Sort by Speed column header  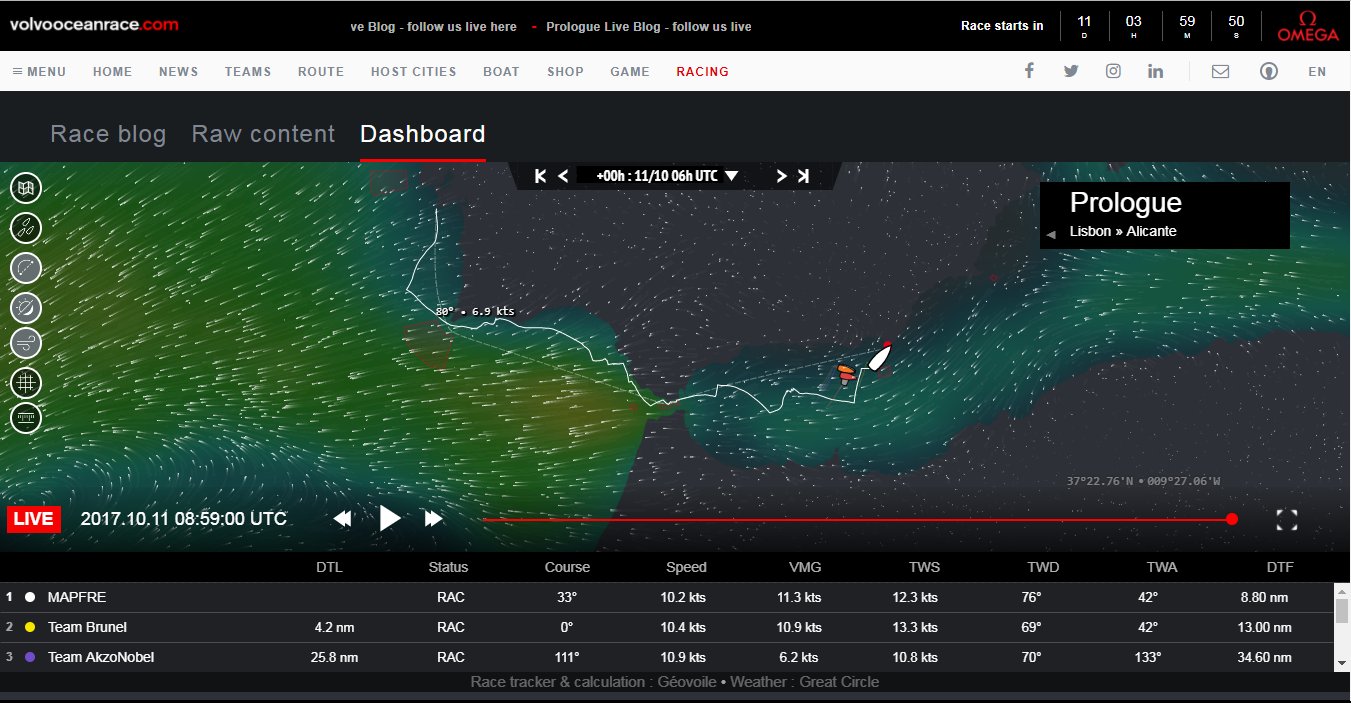[x=686, y=567]
